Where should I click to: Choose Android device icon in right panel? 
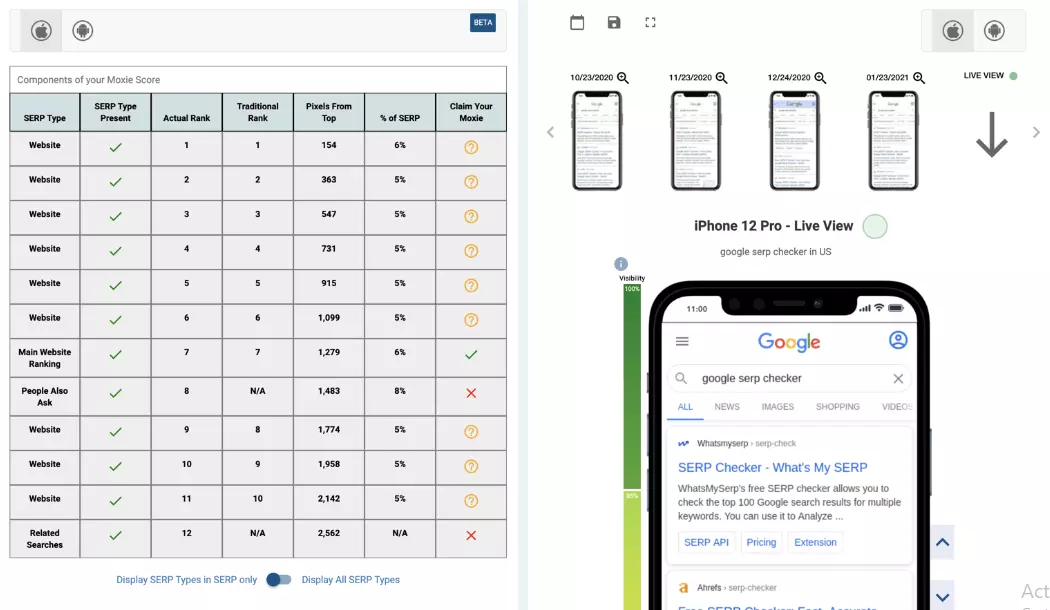[994, 31]
